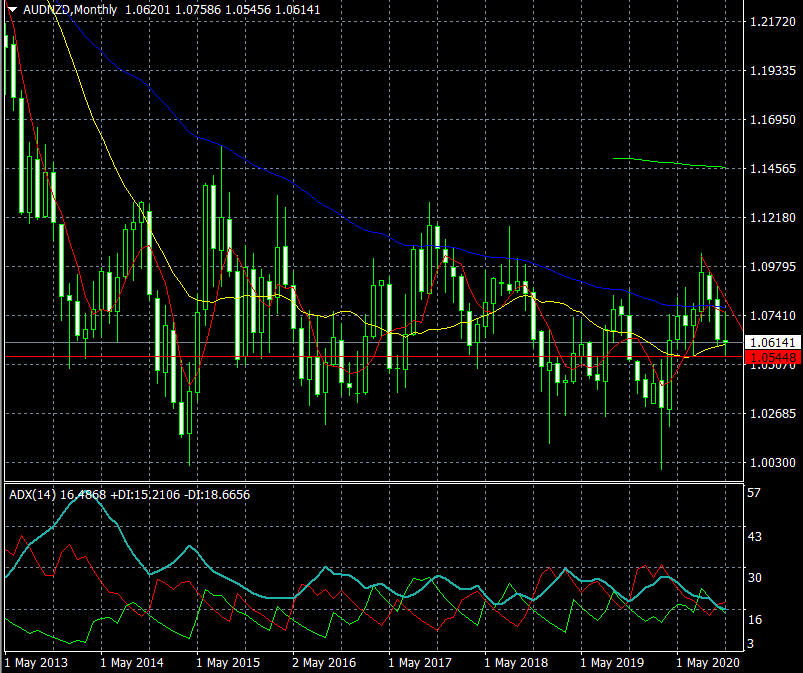This screenshot has width=803, height=673.
Task: Click the 1 May 2018 date label
Action: 516,663
